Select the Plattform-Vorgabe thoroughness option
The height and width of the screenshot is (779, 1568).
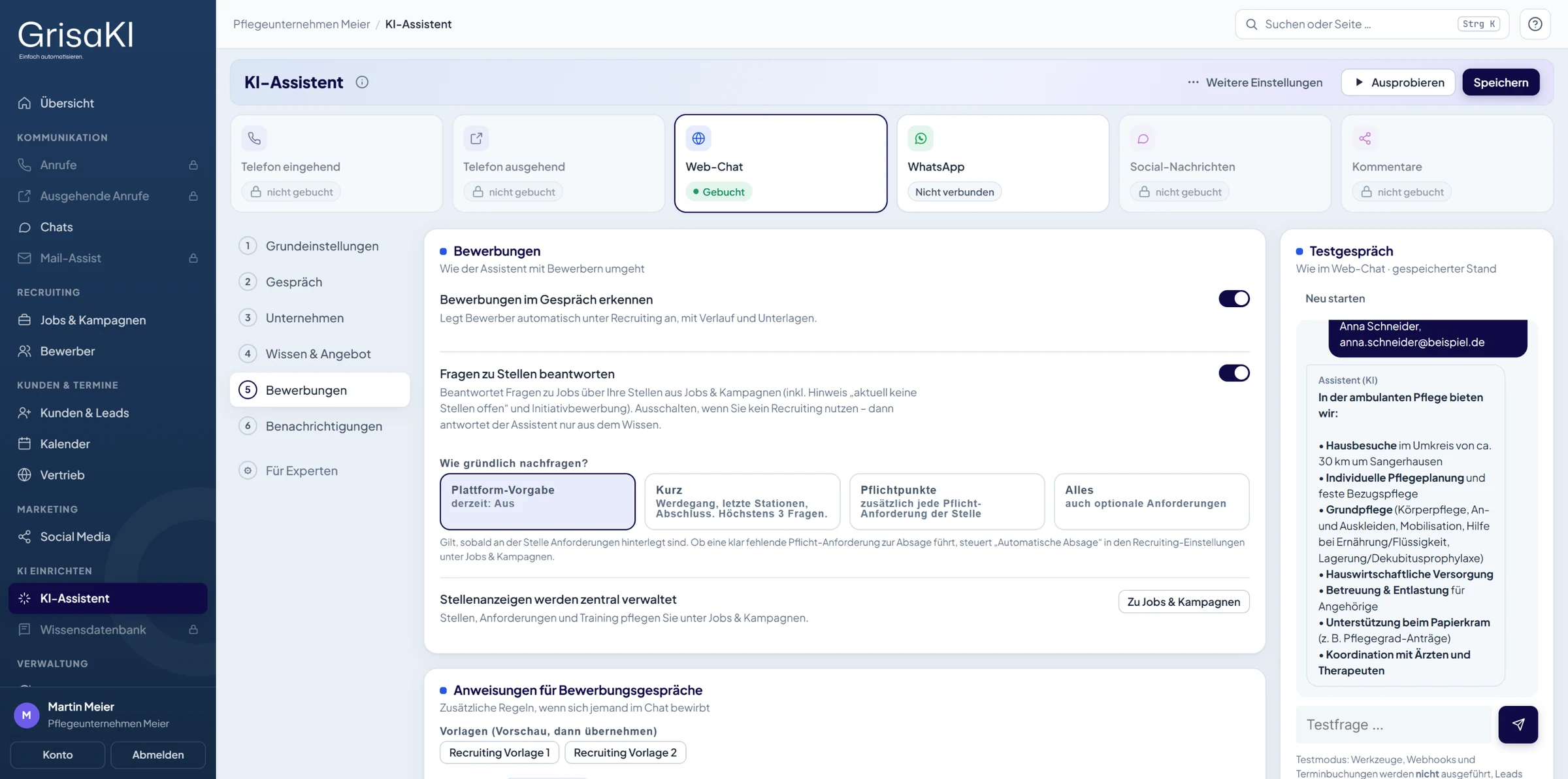pyautogui.click(x=537, y=501)
